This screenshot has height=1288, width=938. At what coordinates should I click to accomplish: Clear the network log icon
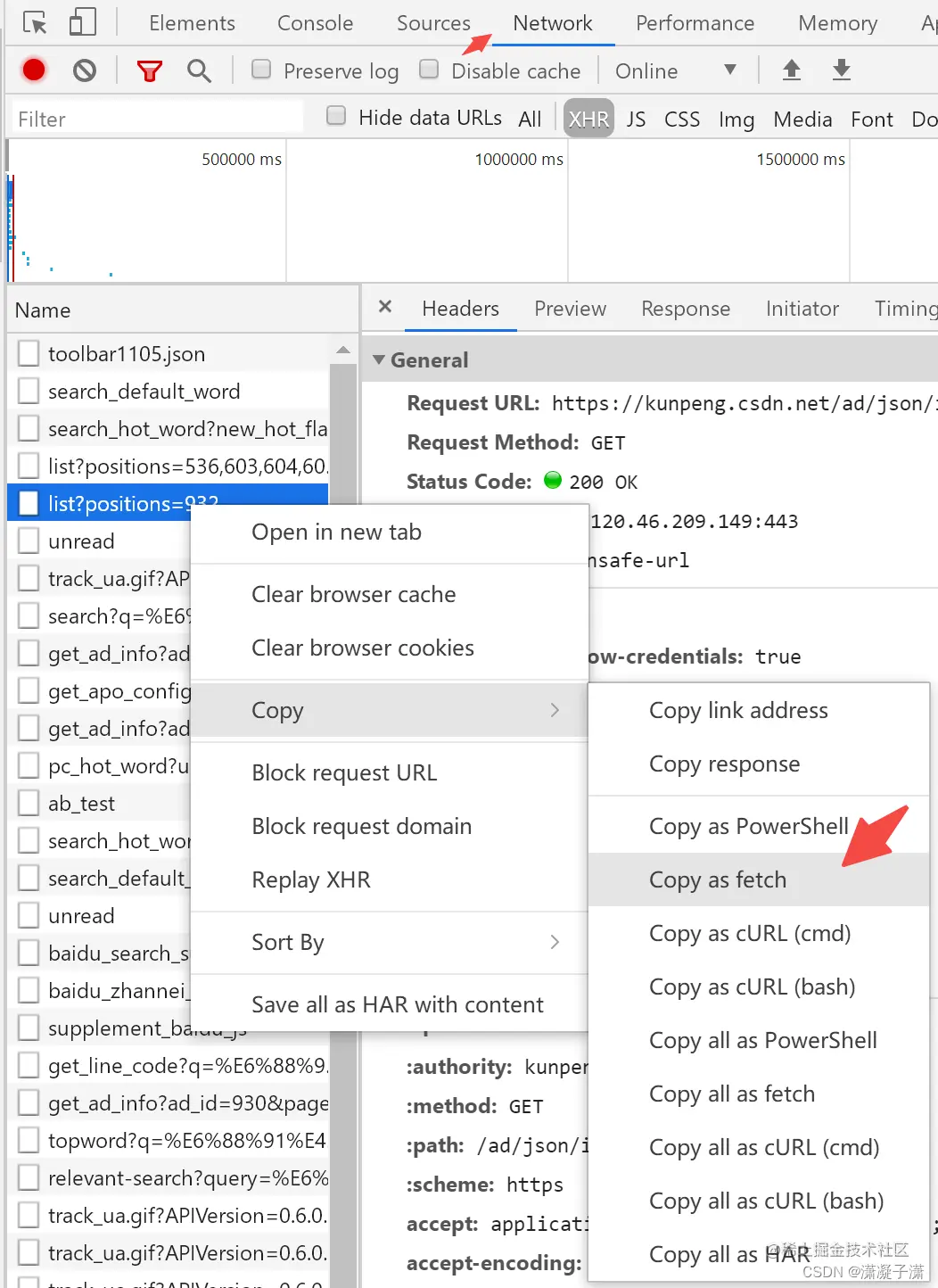click(x=85, y=70)
